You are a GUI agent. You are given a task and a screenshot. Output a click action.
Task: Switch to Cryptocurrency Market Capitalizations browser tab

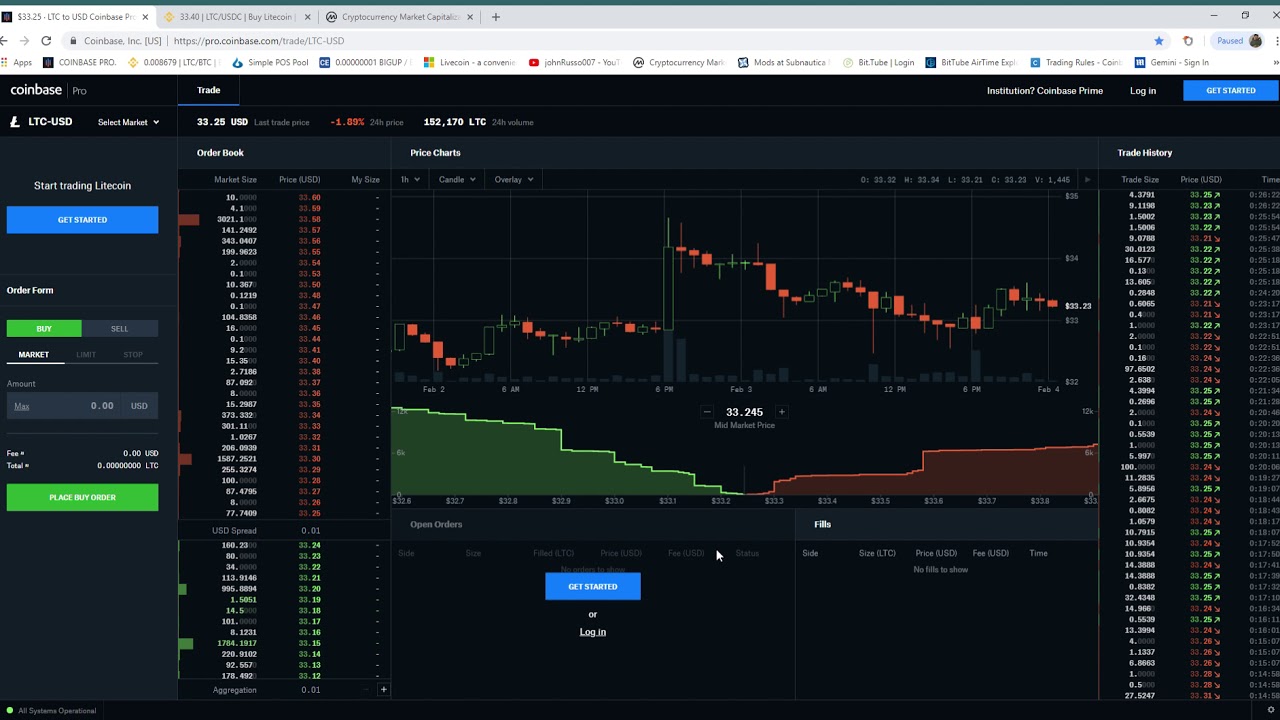[x=398, y=17]
